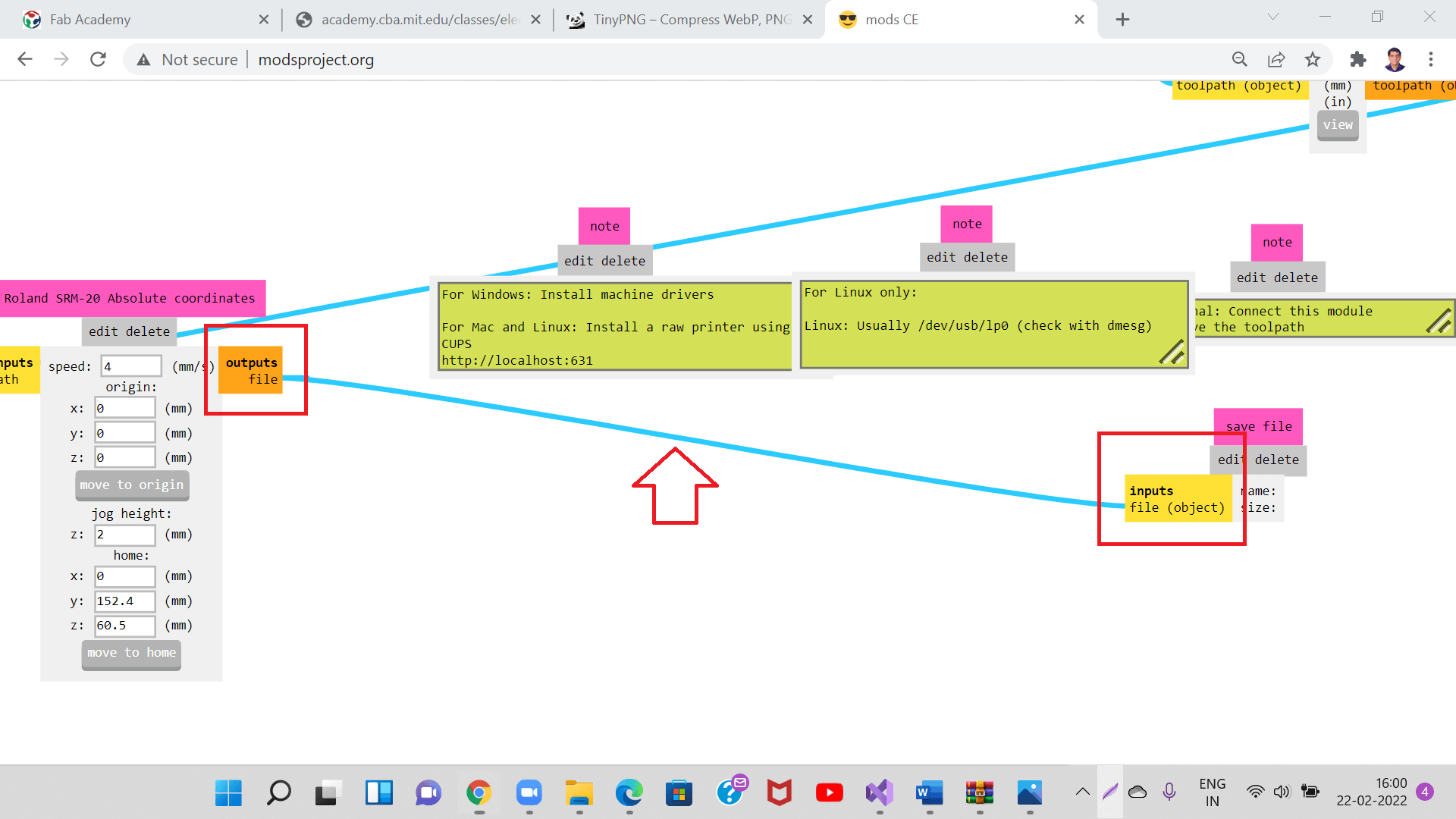Image resolution: width=1456 pixels, height=819 pixels.
Task: Open Zoom from taskbar
Action: click(x=529, y=793)
